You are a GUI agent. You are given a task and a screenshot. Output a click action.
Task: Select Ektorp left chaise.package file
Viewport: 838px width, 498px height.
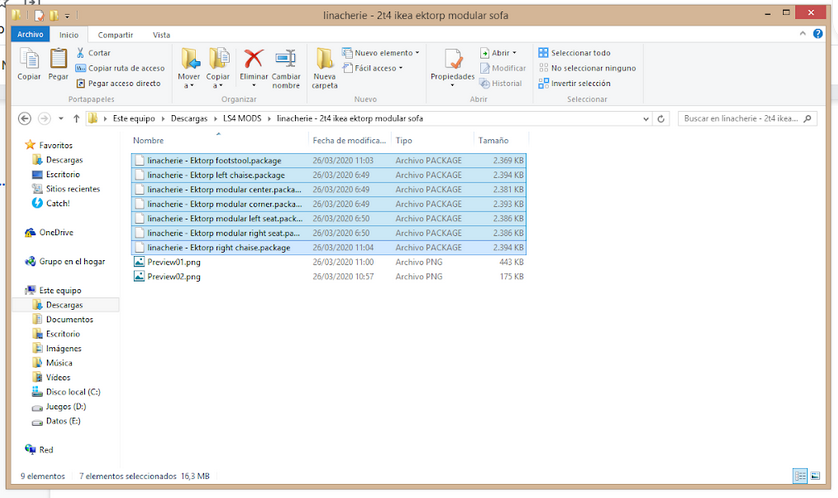tap(328, 175)
